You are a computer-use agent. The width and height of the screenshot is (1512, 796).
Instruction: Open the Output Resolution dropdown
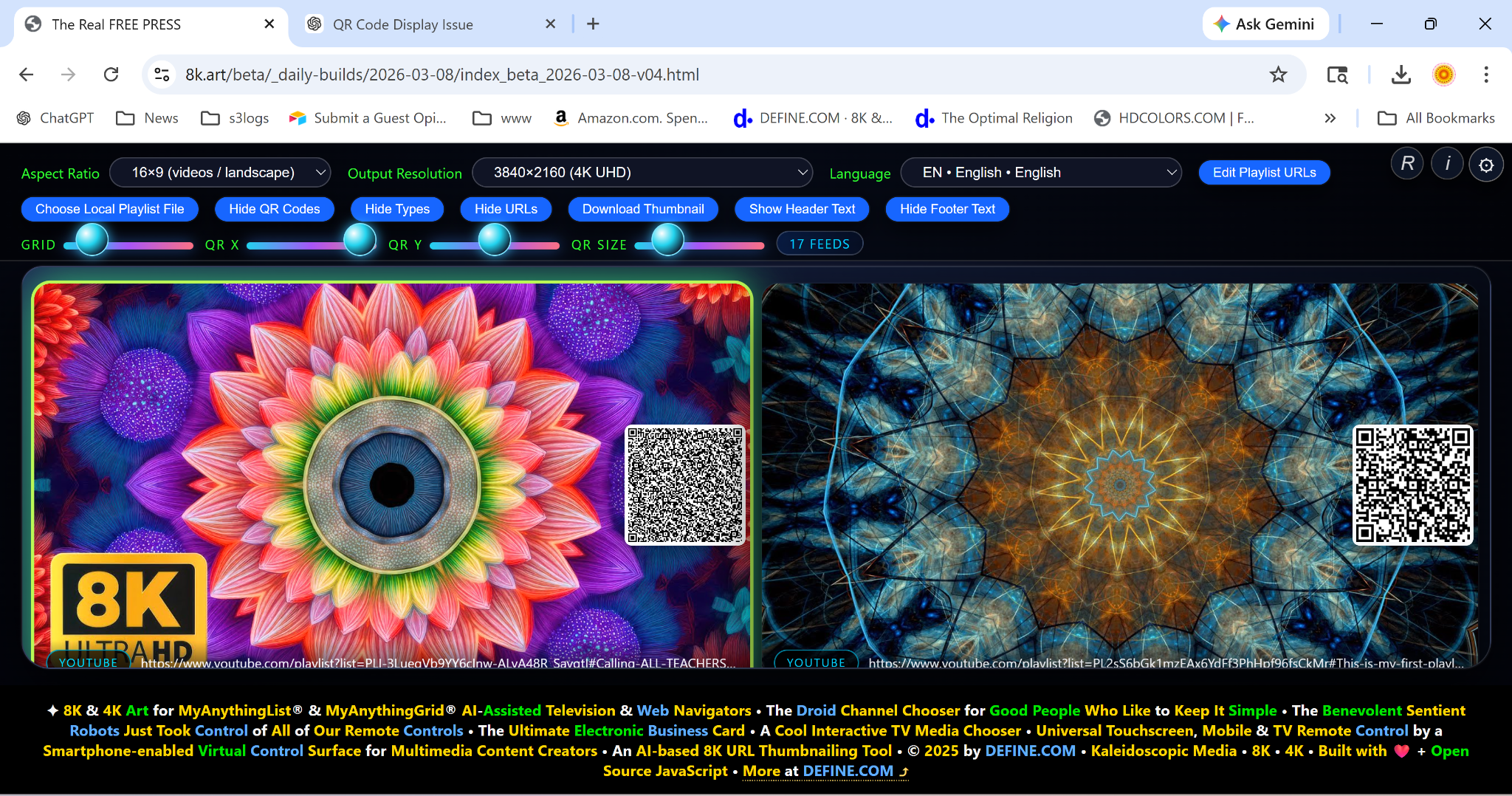click(x=642, y=173)
